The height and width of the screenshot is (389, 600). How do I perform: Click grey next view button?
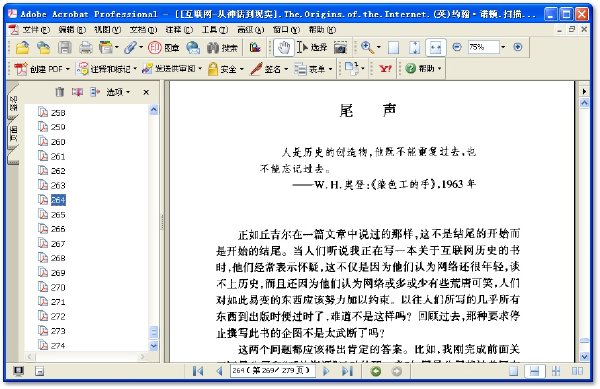(x=397, y=371)
